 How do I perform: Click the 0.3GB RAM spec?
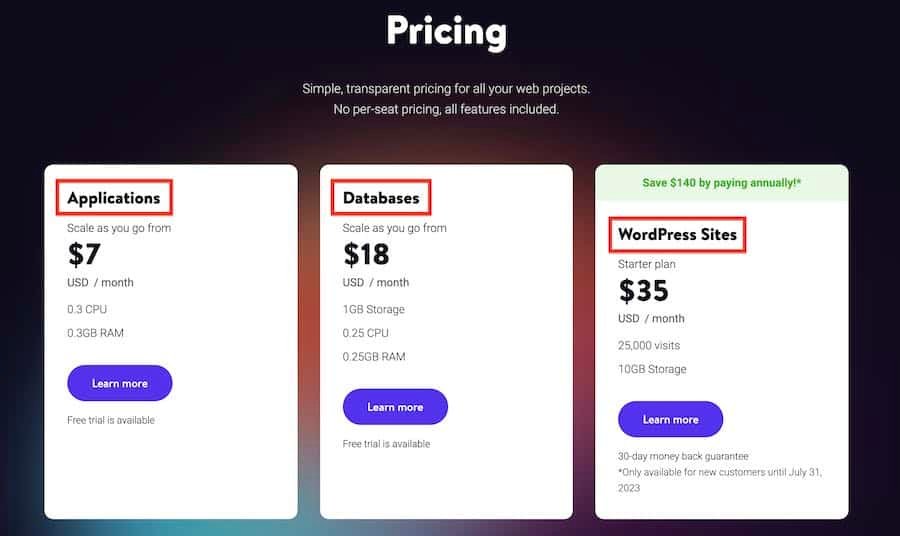click(95, 333)
